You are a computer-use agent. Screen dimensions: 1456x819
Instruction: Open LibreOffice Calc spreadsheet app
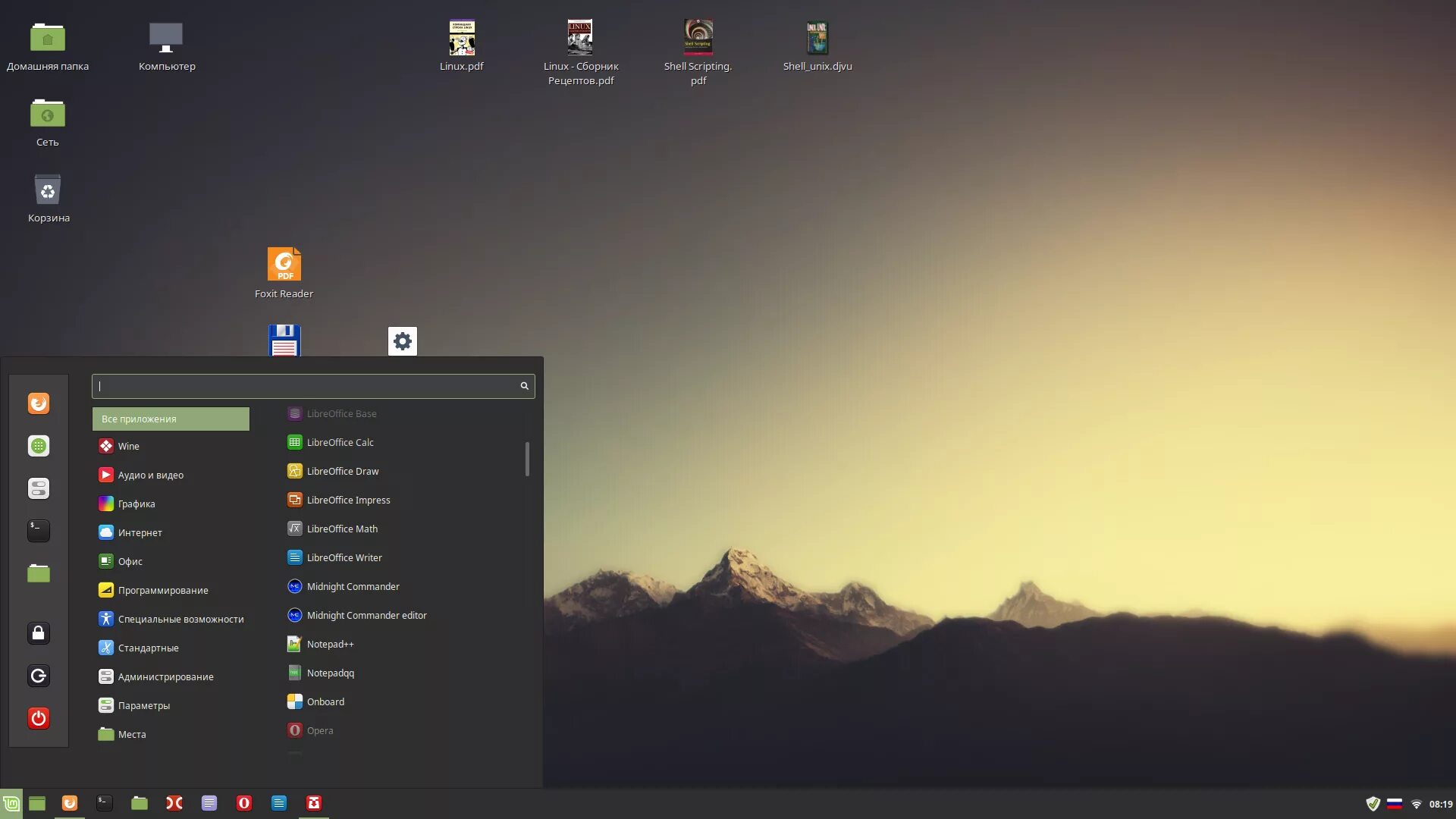[x=340, y=442]
